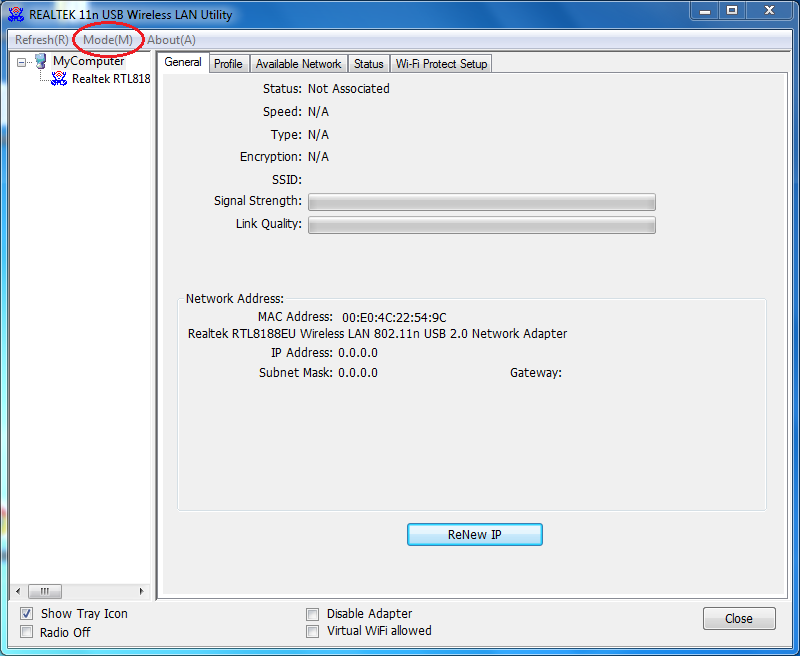Open the About(A) menu
The height and width of the screenshot is (656, 800).
pyautogui.click(x=171, y=40)
